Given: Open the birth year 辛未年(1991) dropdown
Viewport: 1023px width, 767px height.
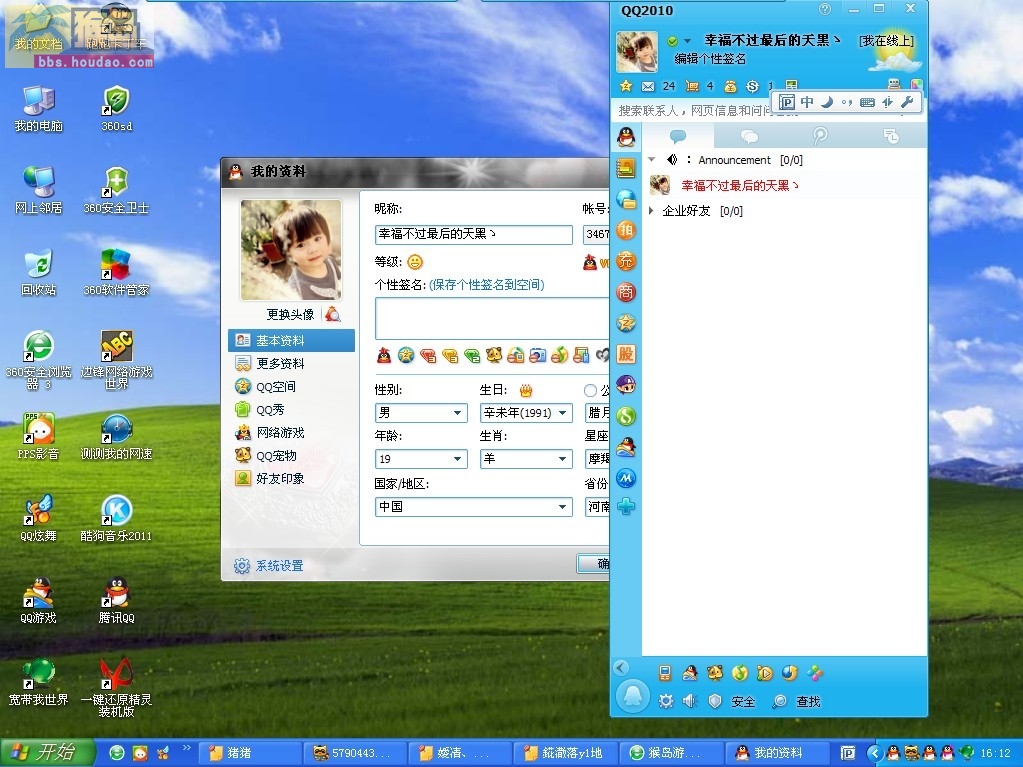Looking at the screenshot, I should pyautogui.click(x=526, y=413).
